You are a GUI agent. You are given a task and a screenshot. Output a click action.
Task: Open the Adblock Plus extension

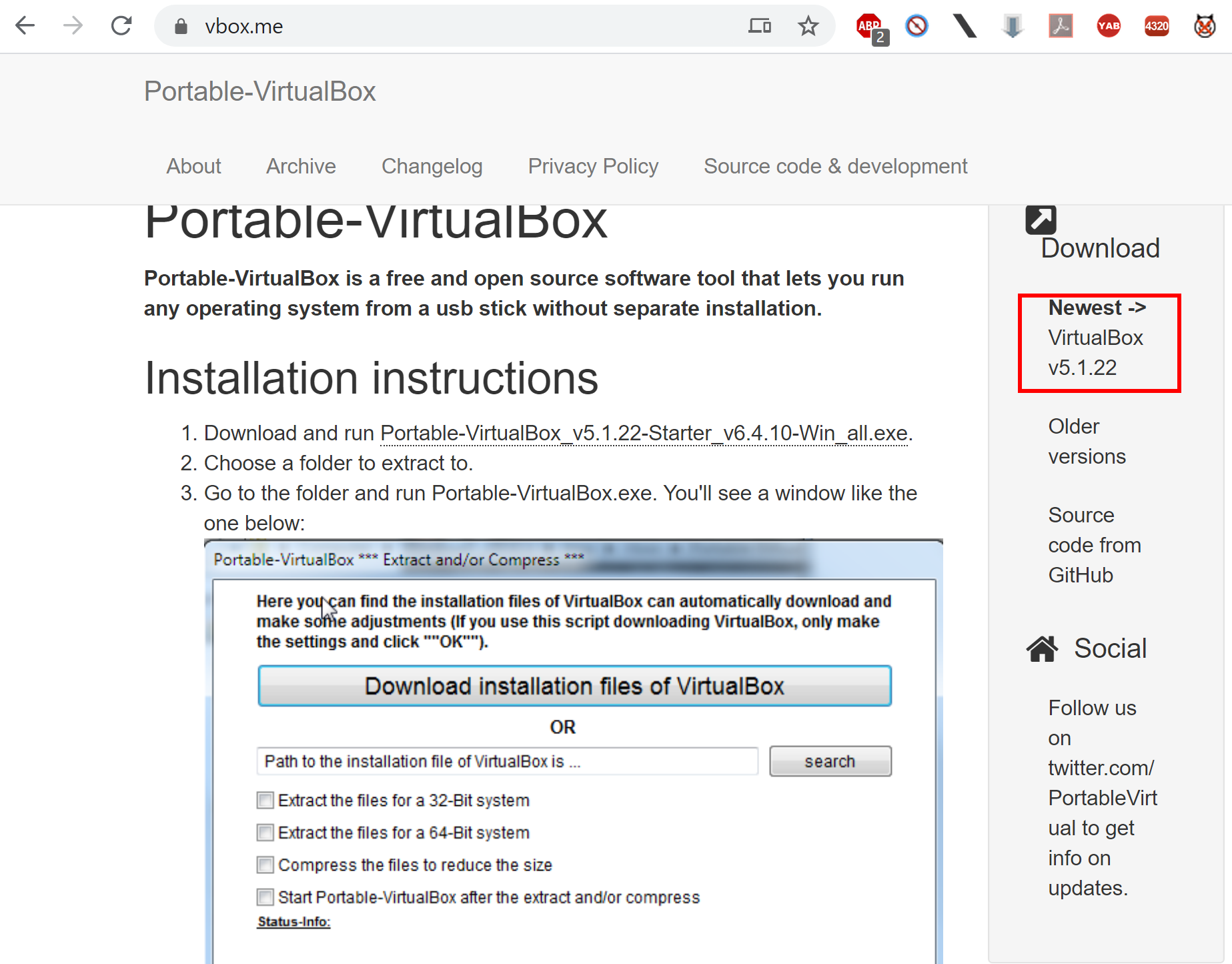click(870, 27)
